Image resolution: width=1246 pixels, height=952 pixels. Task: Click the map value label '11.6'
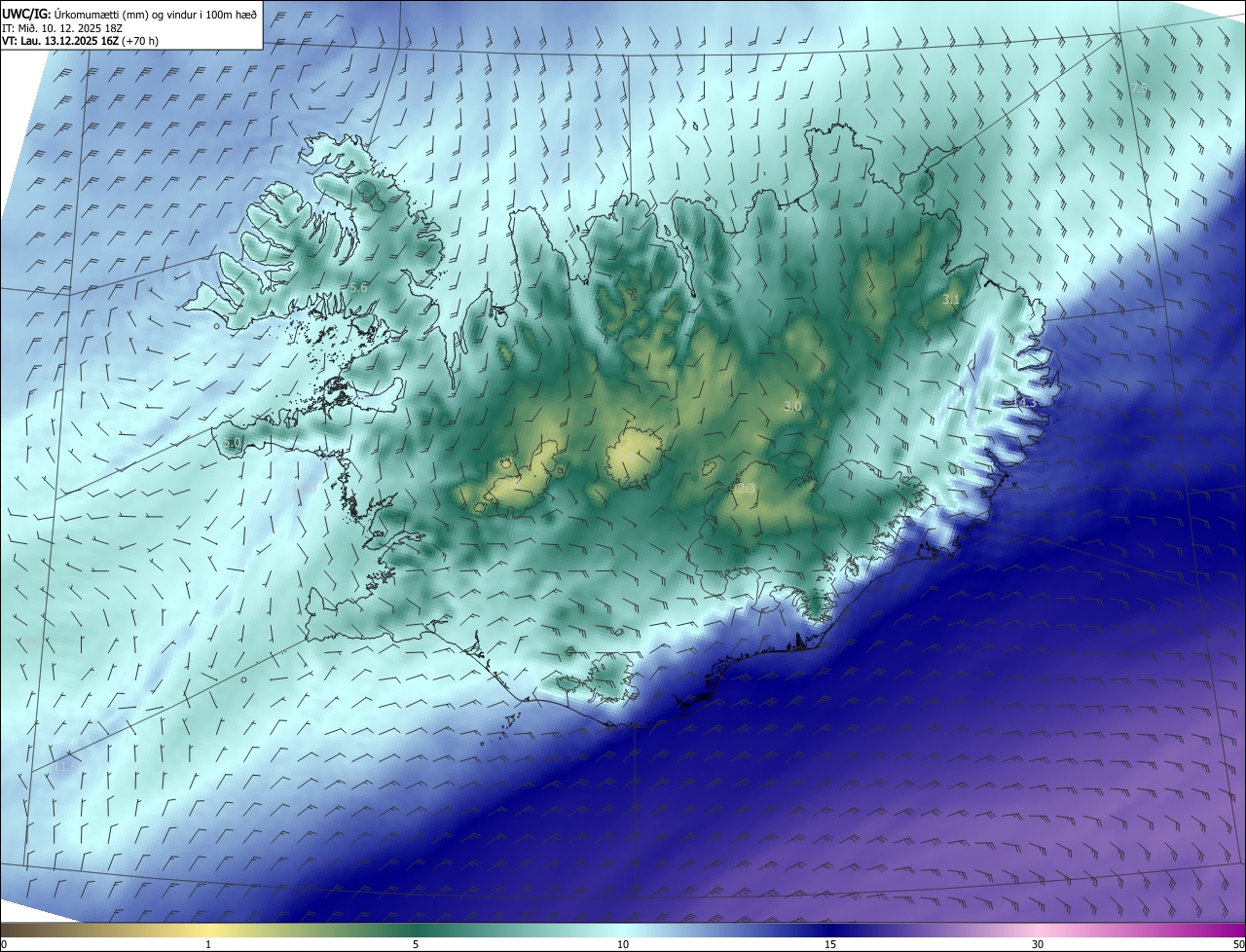65,768
